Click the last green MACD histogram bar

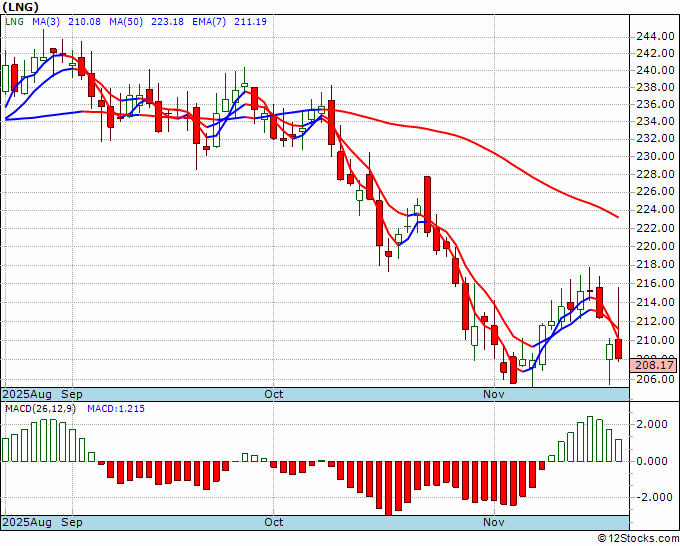[x=618, y=451]
